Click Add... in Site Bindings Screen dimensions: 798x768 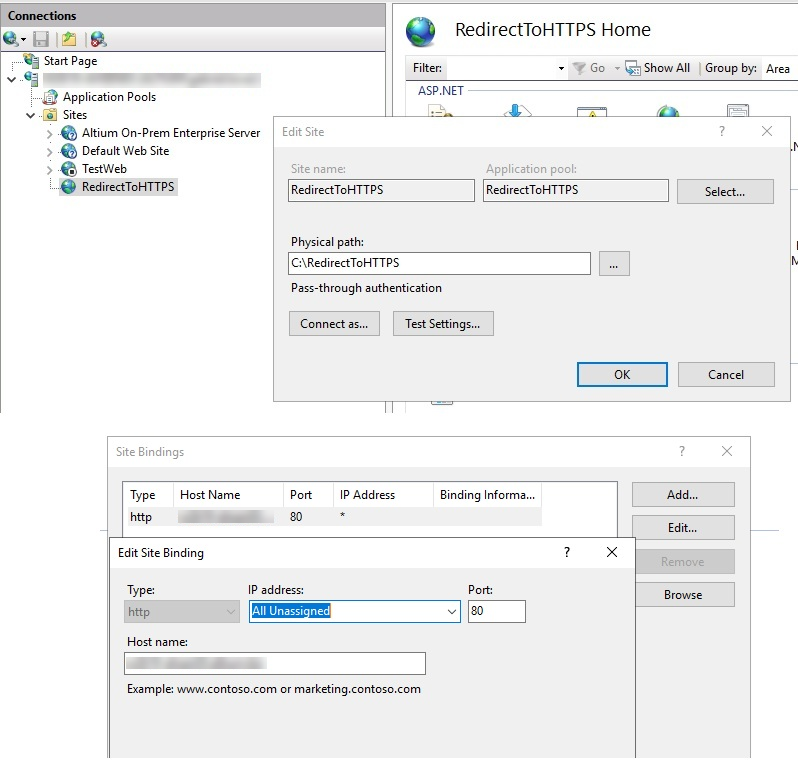[x=682, y=495]
